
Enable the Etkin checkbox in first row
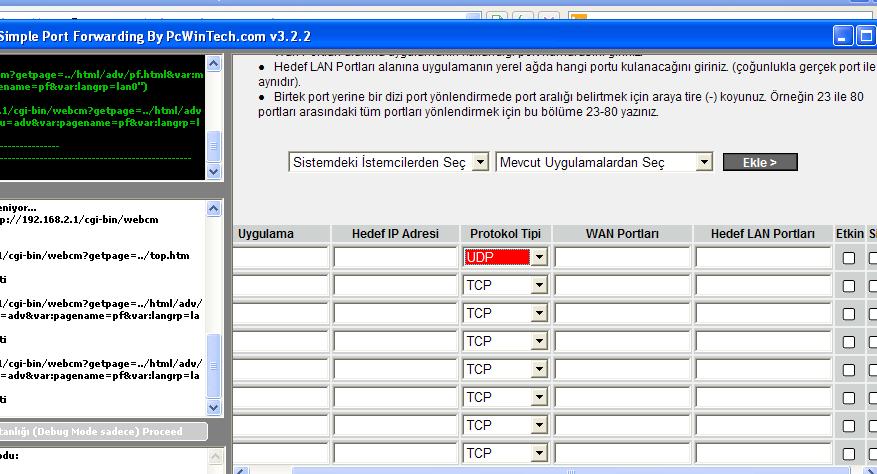[848, 258]
